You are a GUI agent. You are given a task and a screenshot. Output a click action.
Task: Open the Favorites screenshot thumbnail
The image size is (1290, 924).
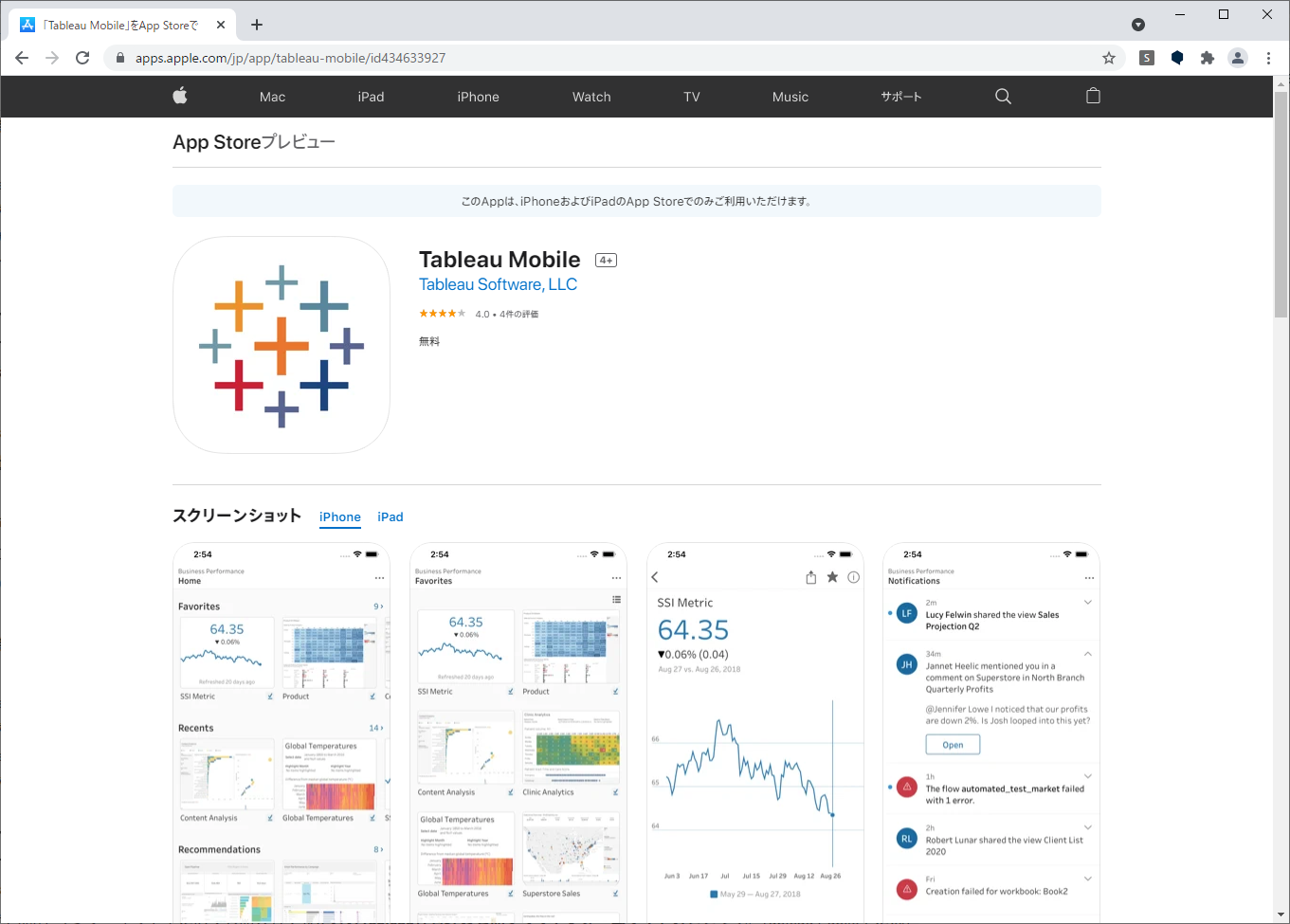[x=518, y=733]
